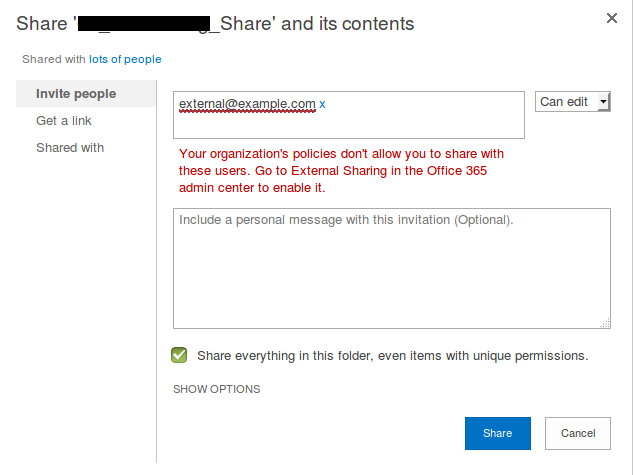Grab the message box resize handle corner
This screenshot has height=475, width=633.
tap(605, 323)
